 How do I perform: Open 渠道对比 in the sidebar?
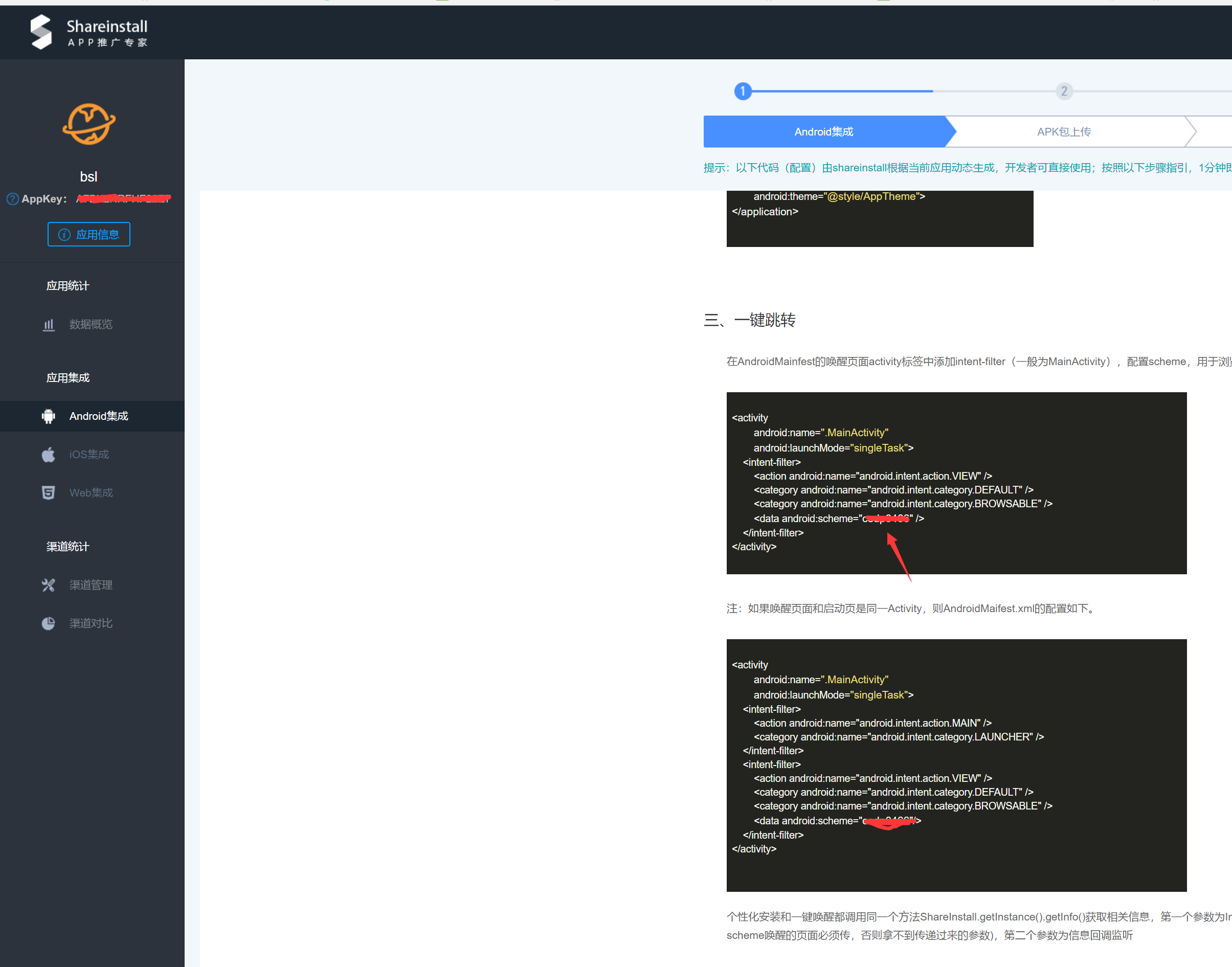(x=91, y=623)
